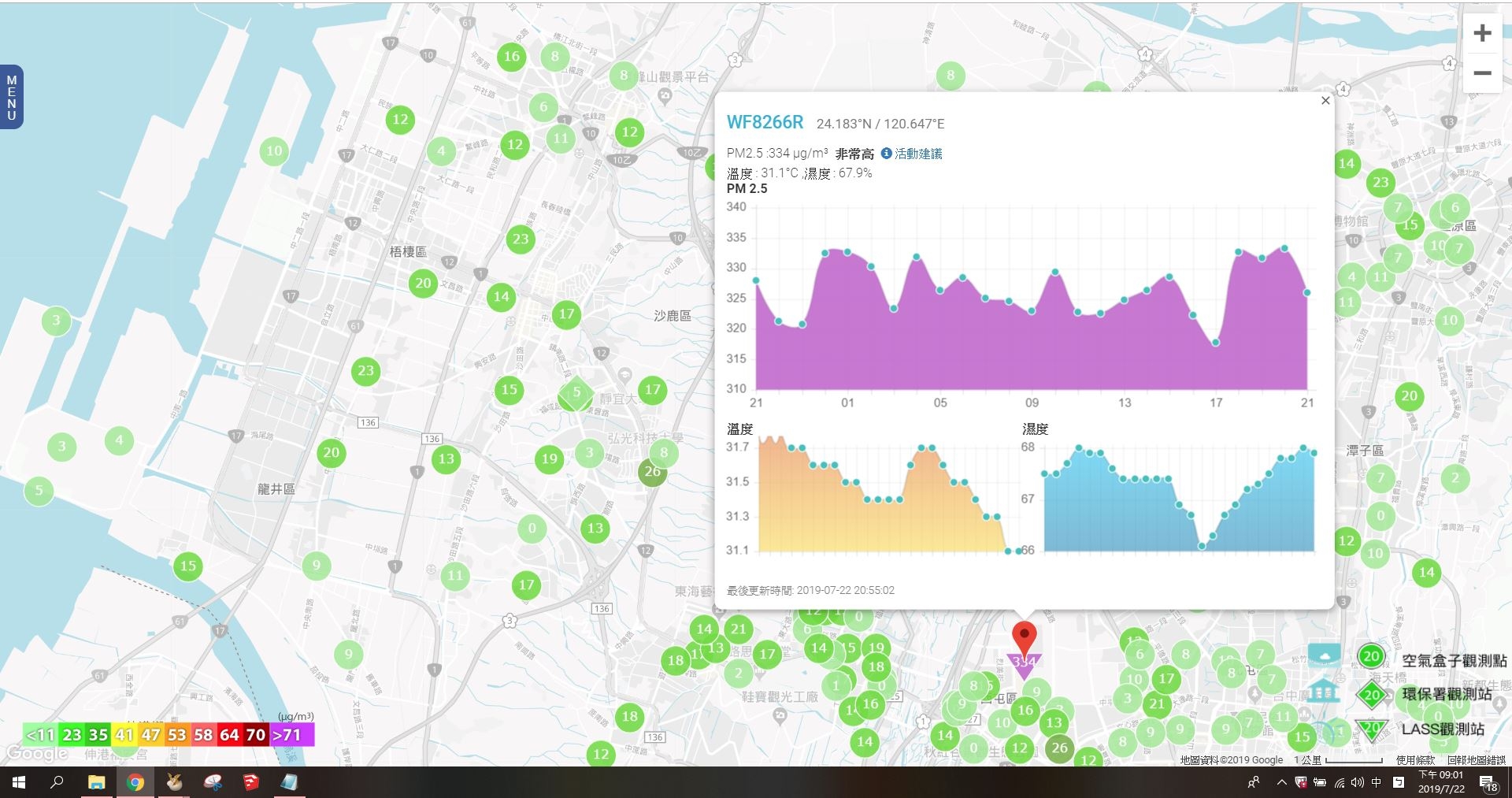Click the last point on temperature chart
Viewport: 1512px width, 798px height.
[1019, 551]
